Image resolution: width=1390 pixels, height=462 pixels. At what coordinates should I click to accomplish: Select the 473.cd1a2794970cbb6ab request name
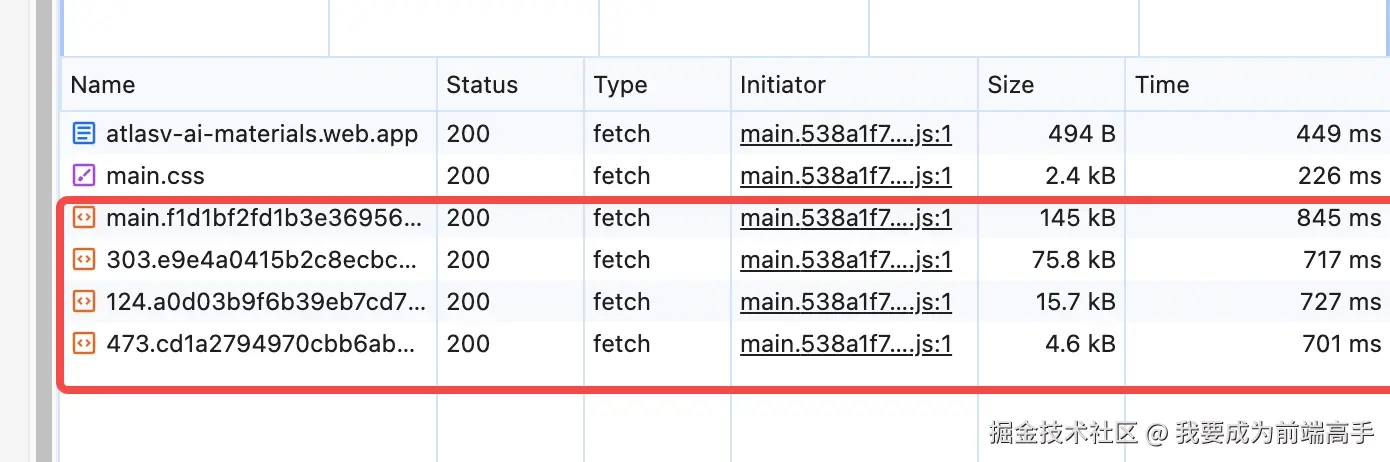point(262,344)
